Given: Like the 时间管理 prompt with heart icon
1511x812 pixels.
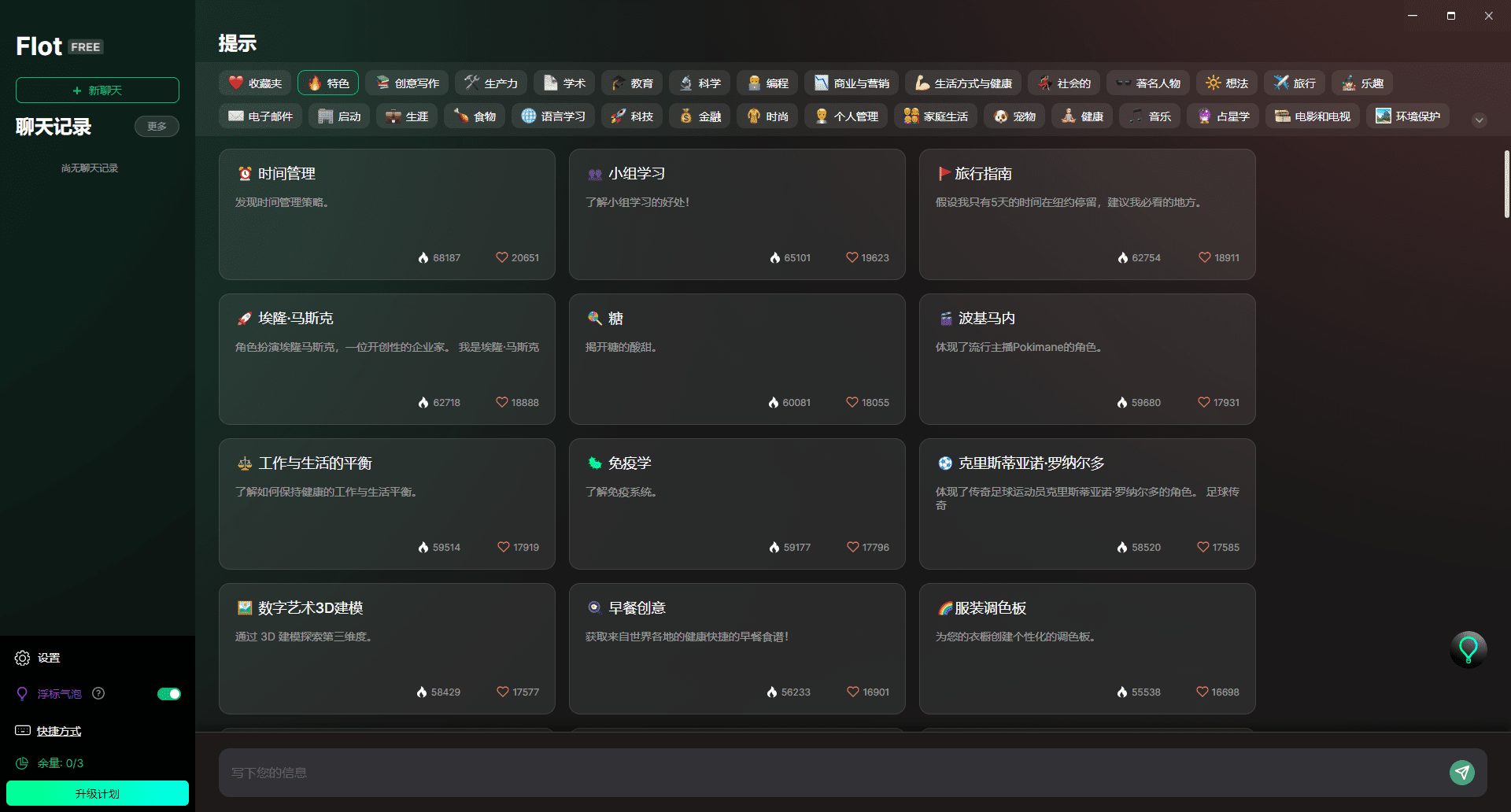Looking at the screenshot, I should [x=501, y=257].
